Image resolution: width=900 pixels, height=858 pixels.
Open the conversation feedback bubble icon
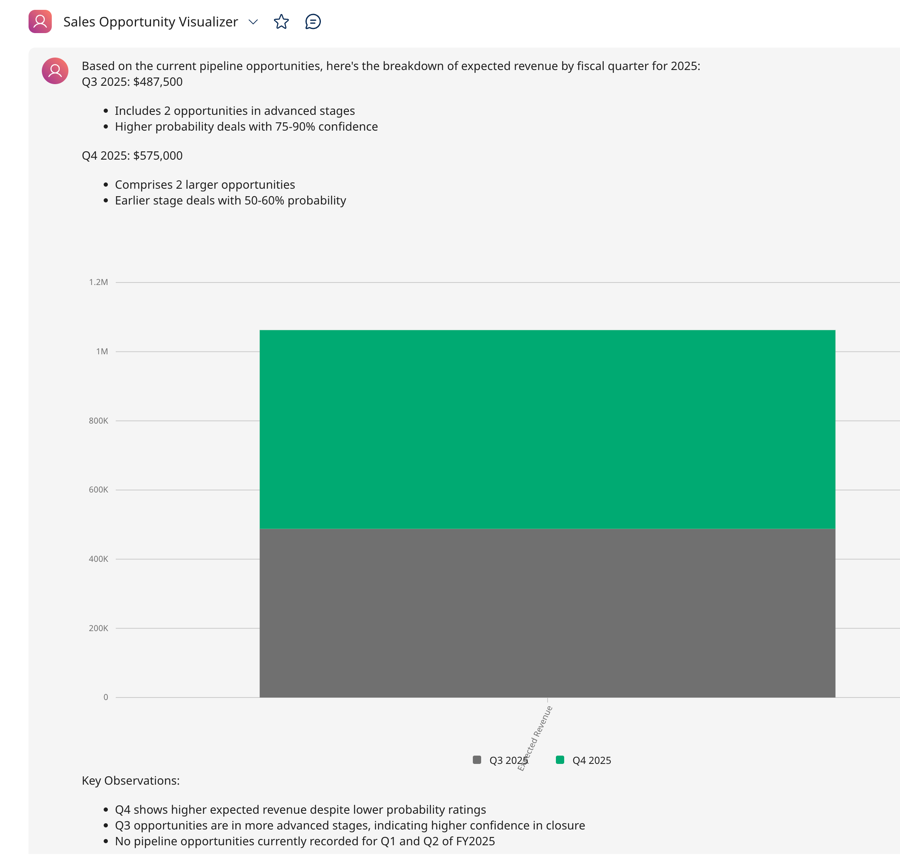pos(313,21)
